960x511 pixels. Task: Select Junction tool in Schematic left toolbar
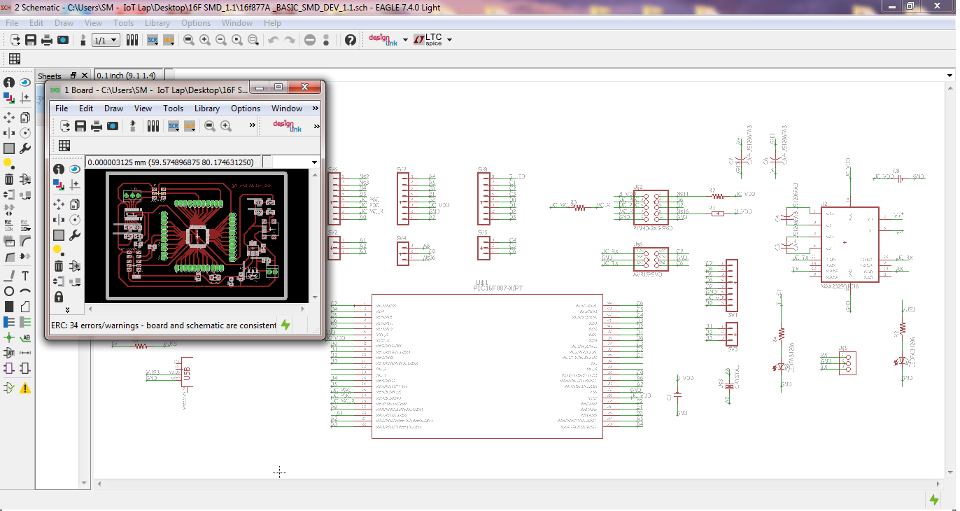click(x=9, y=338)
